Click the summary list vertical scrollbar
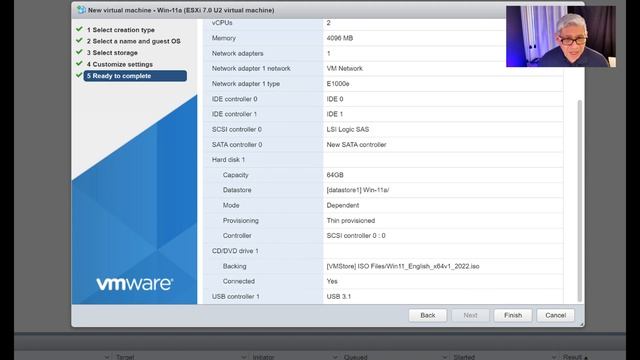This screenshot has height=360, width=640. point(580,200)
